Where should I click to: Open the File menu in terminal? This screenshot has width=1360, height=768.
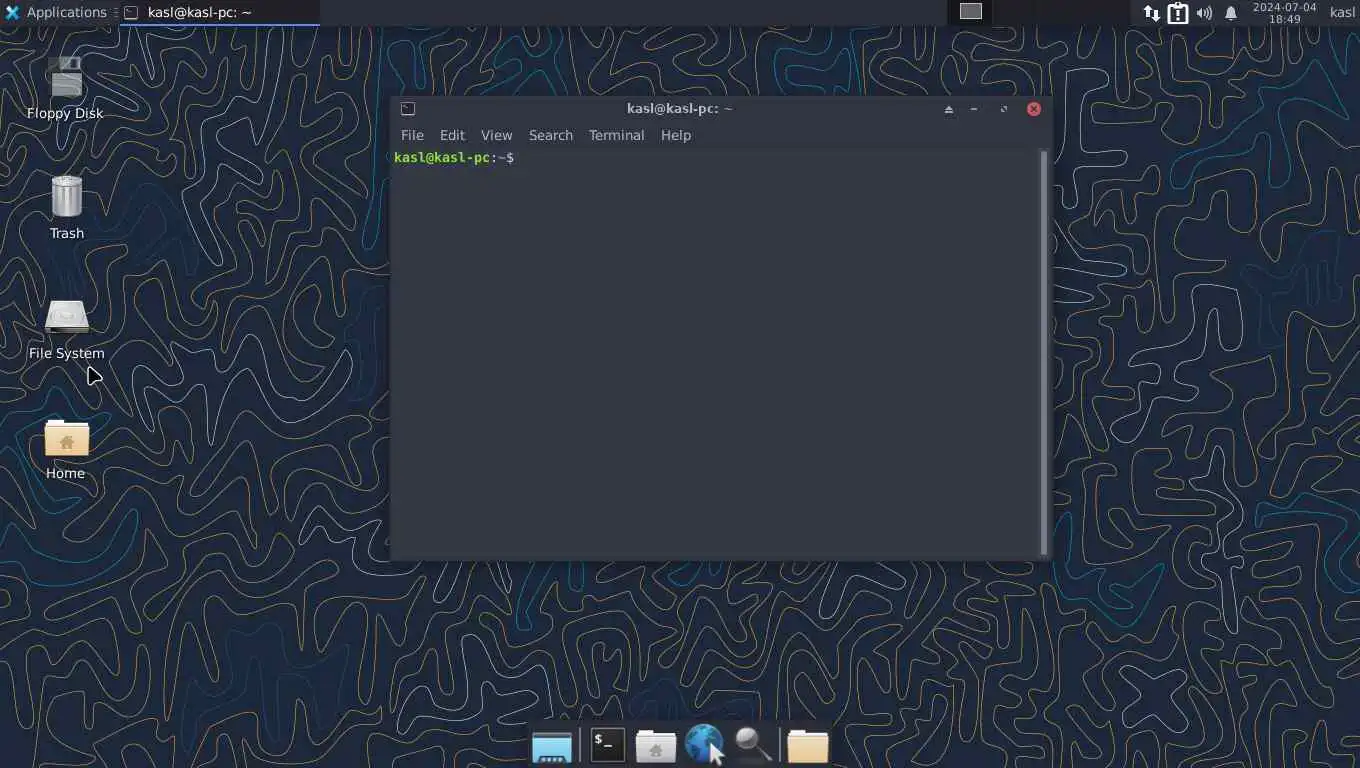(412, 135)
